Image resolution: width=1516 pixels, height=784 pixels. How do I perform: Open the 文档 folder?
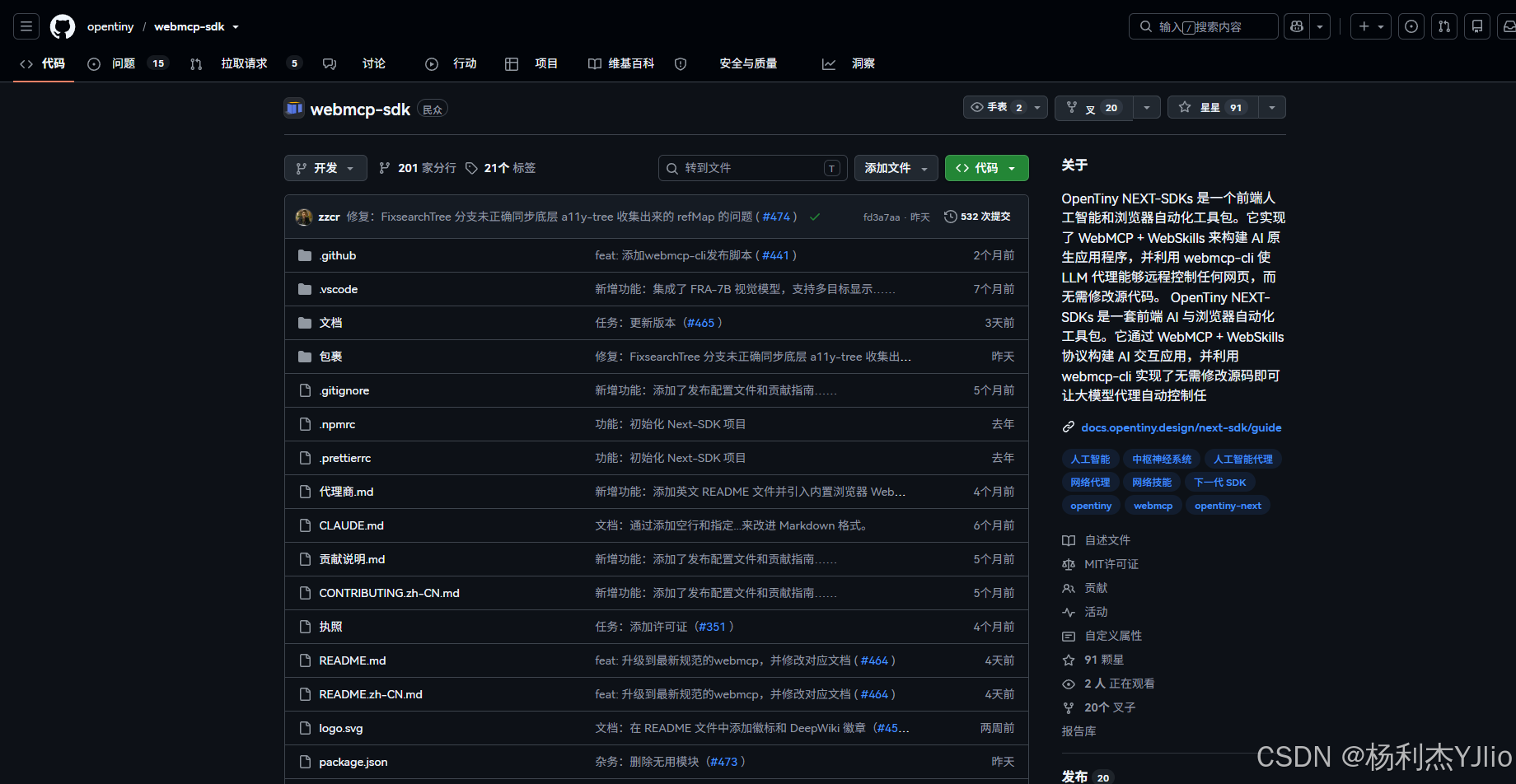(330, 323)
